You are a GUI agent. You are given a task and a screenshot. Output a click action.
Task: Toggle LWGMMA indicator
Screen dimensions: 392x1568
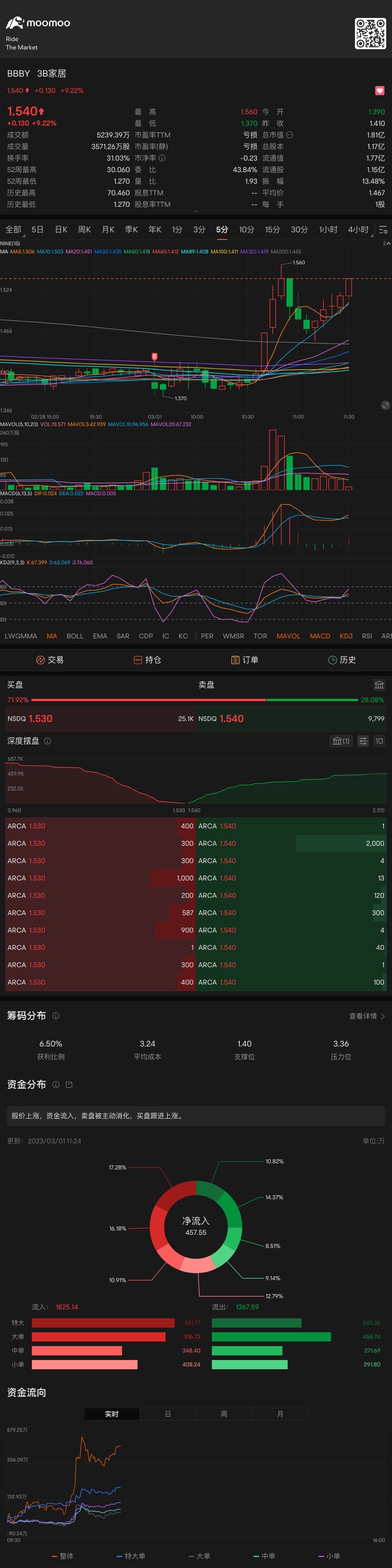(21, 636)
